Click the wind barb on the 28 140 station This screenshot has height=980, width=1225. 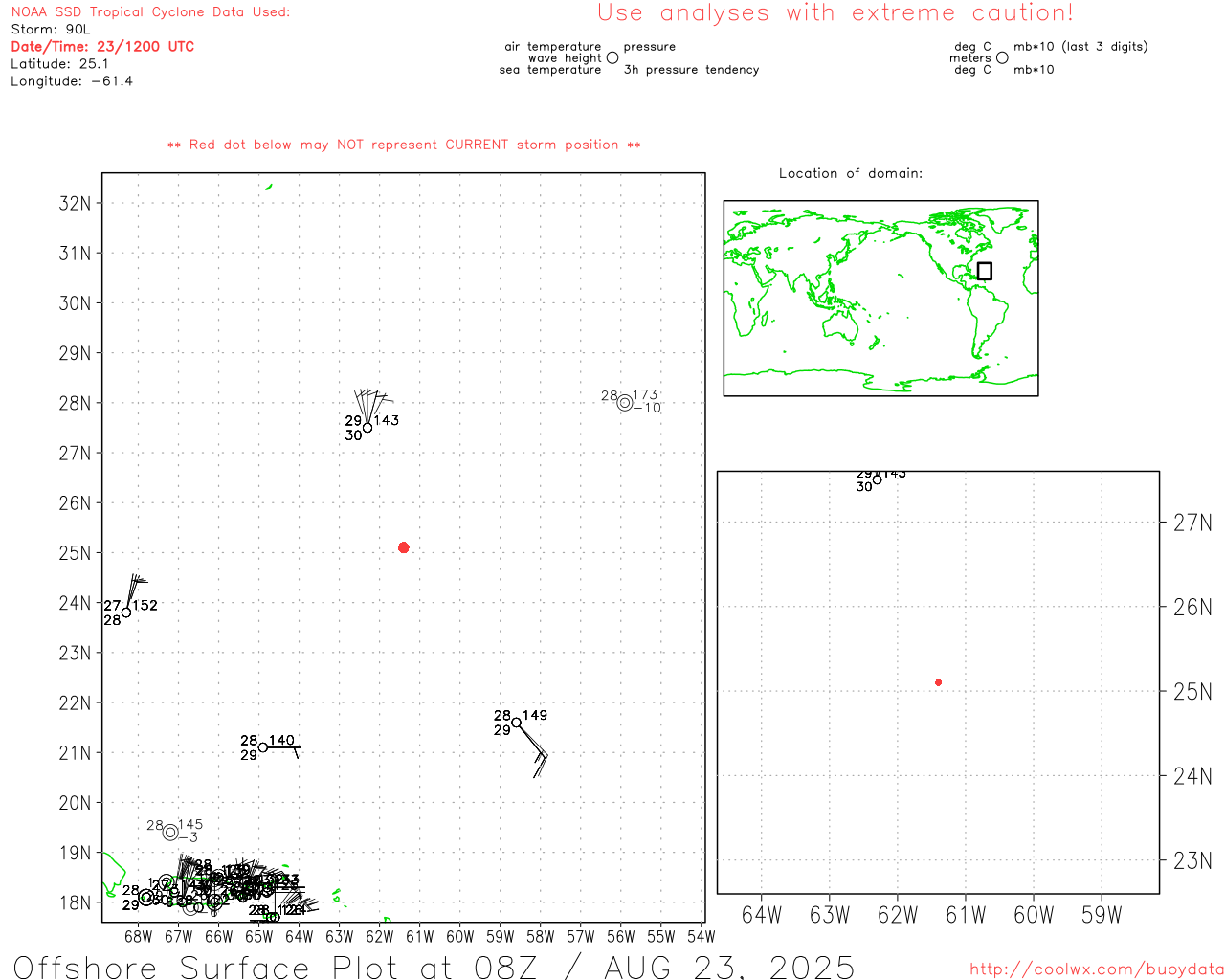[283, 750]
